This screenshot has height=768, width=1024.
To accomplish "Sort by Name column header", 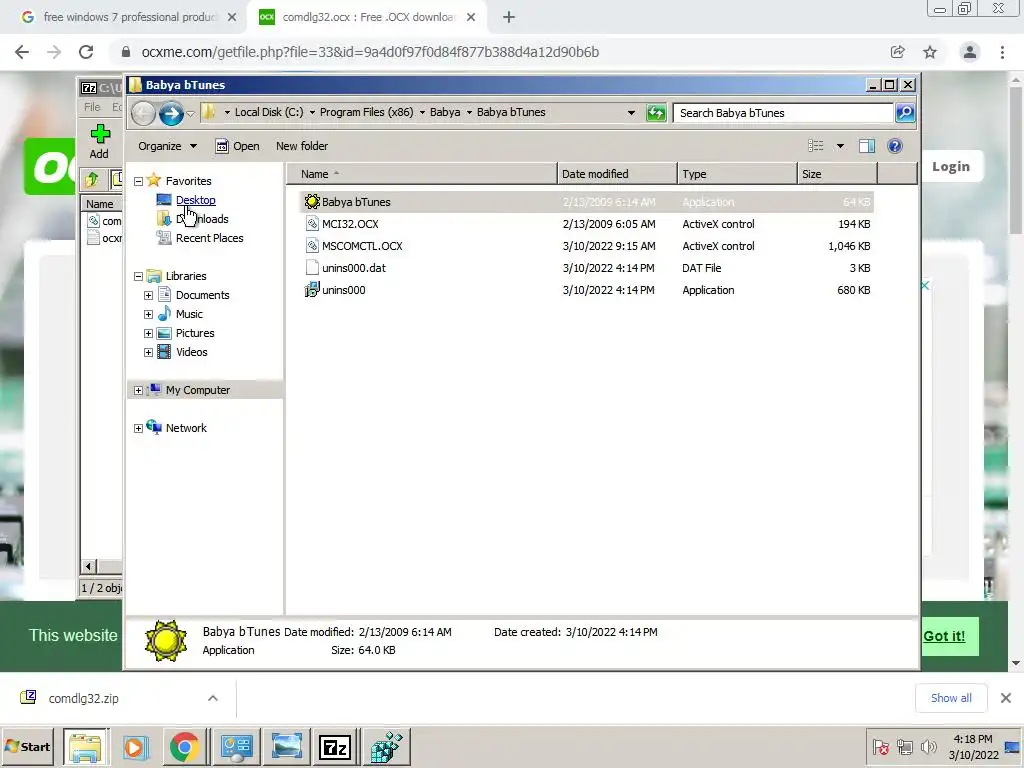I will (422, 174).
